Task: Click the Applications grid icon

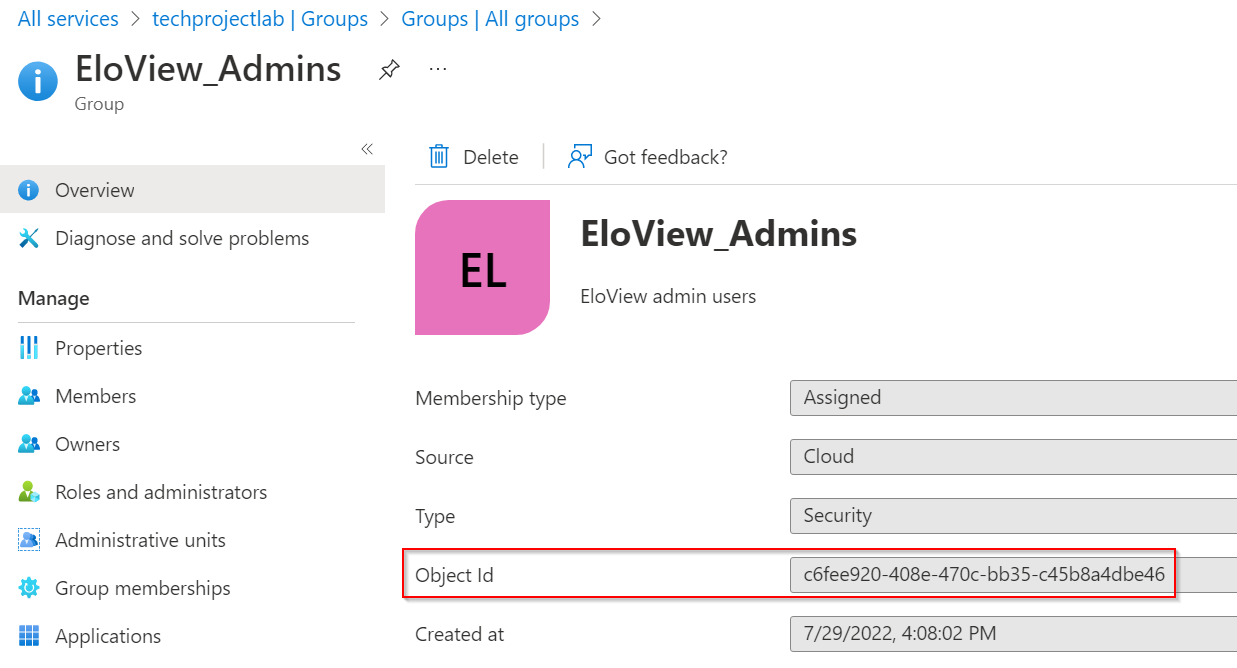Action: pos(29,636)
